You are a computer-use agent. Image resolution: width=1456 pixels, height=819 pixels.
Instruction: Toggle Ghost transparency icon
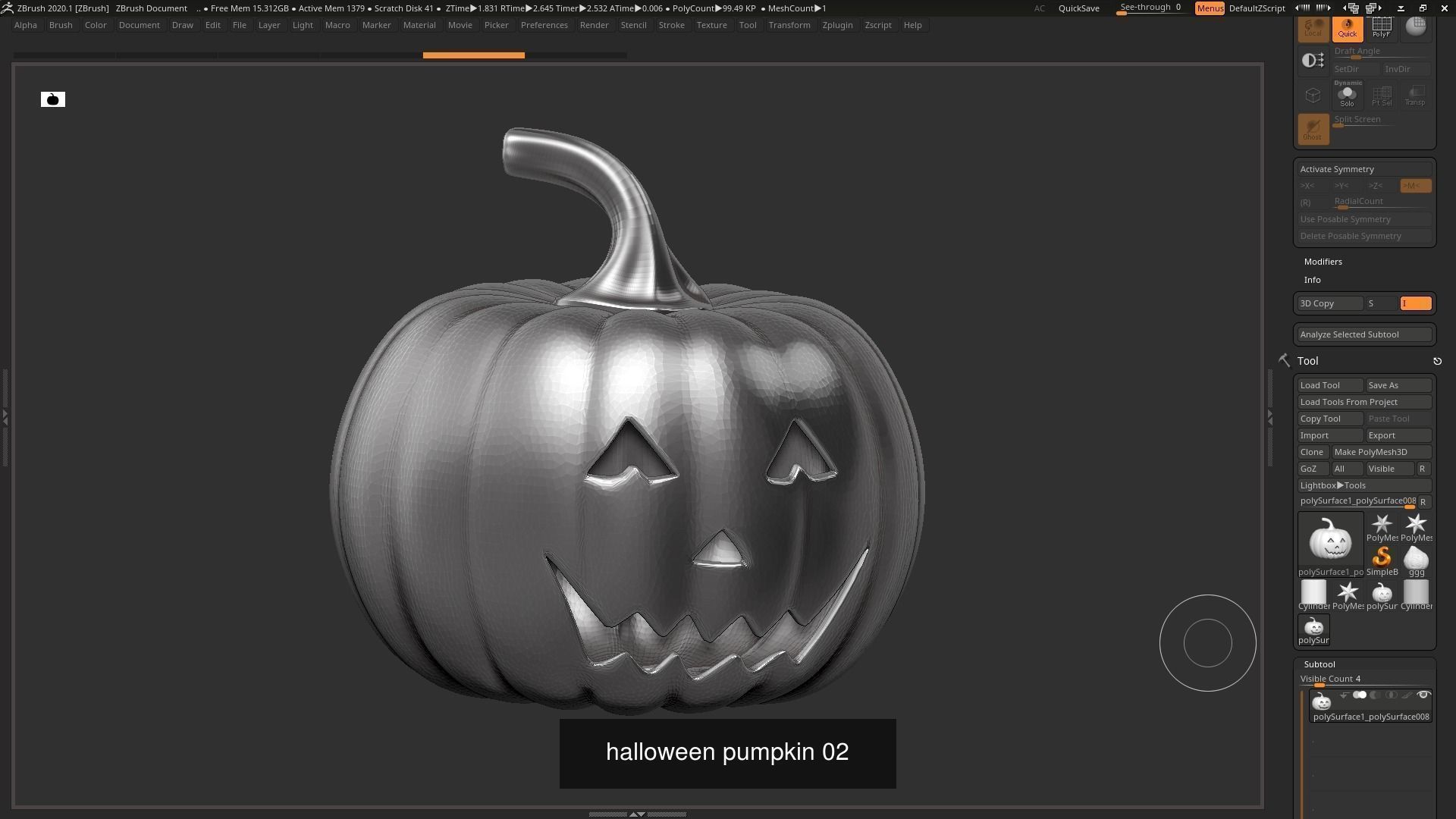click(1313, 129)
